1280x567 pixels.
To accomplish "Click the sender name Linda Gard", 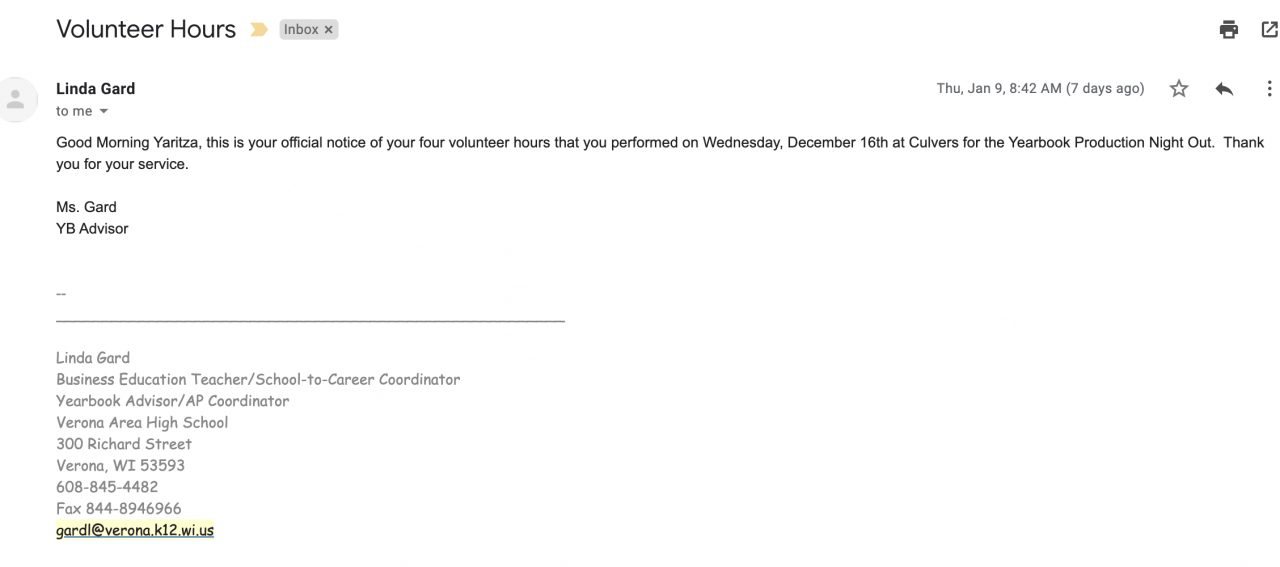I will click(x=95, y=88).
